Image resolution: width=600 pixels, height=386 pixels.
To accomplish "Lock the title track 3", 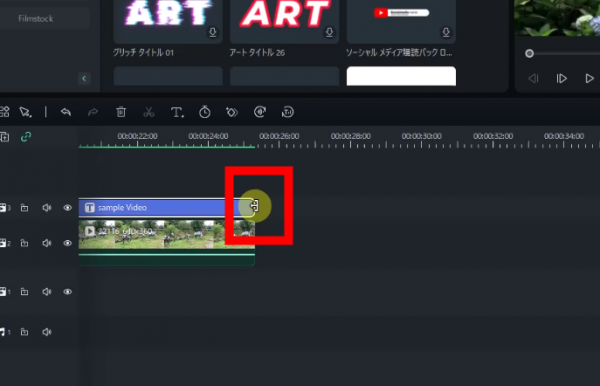I will 24,208.
